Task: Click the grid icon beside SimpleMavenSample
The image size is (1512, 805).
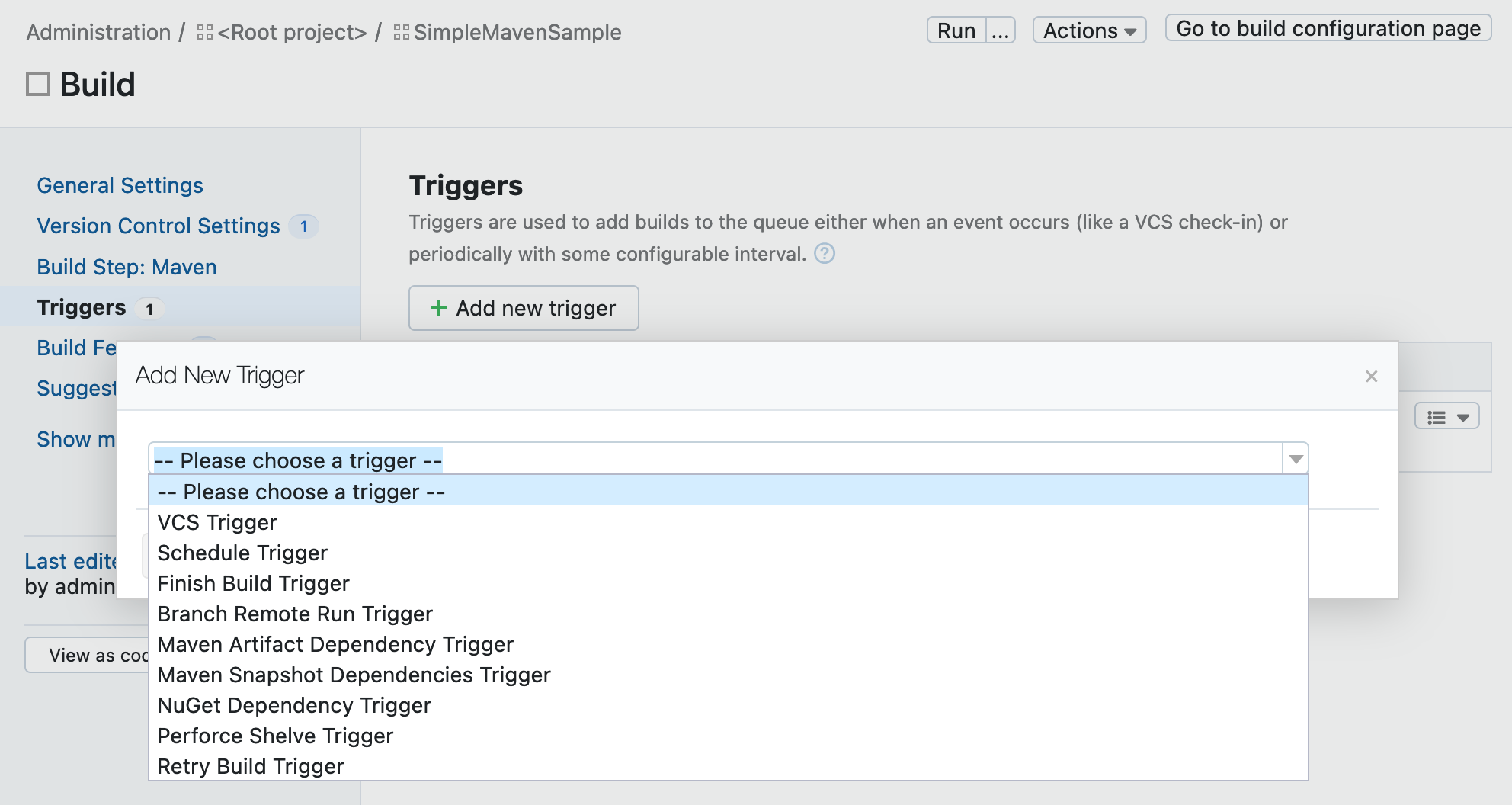Action: [399, 32]
